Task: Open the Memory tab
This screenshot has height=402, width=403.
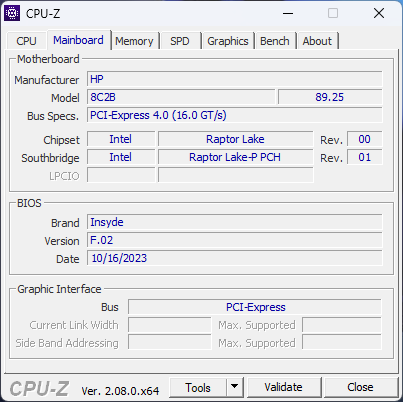Action: [x=134, y=41]
